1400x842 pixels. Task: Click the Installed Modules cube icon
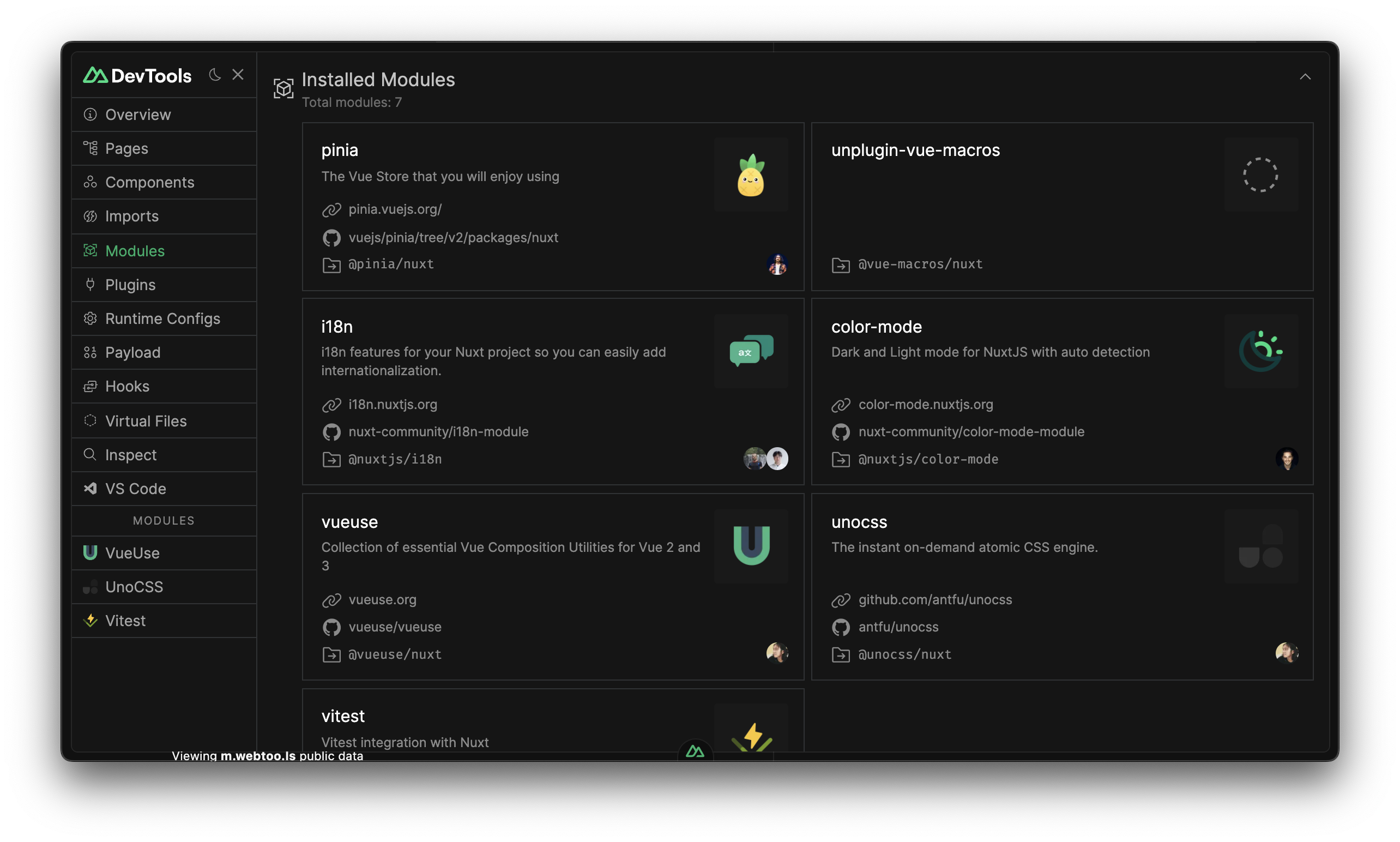(283, 88)
